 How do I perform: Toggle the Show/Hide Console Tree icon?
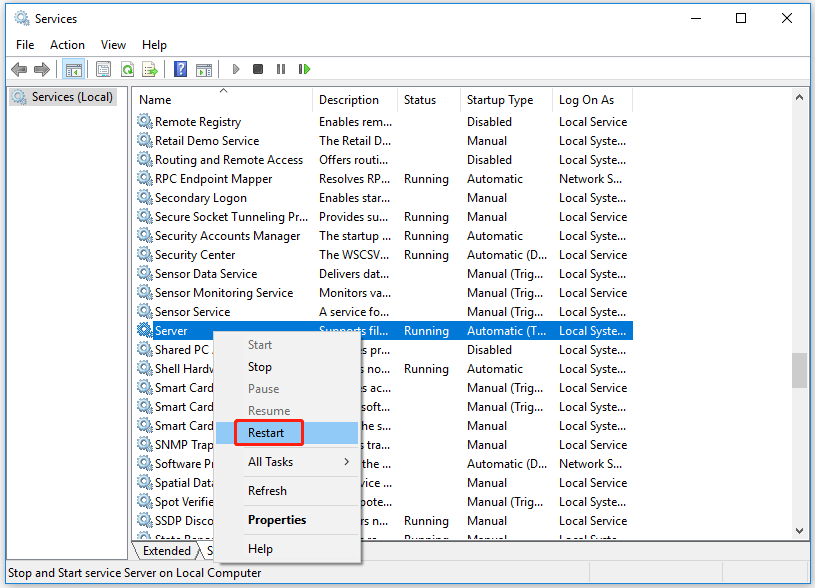pyautogui.click(x=73, y=69)
